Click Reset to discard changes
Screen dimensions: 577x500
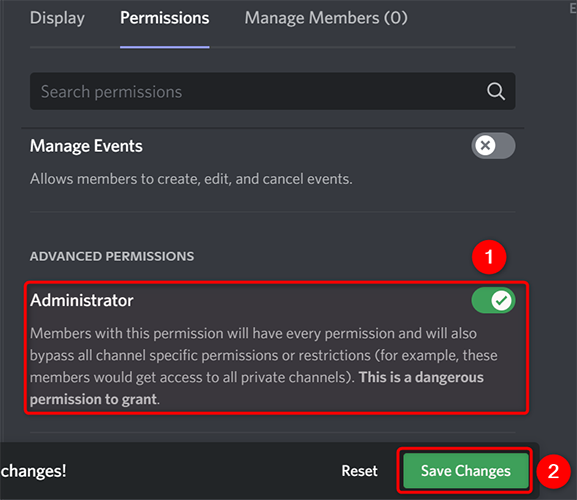coord(360,471)
